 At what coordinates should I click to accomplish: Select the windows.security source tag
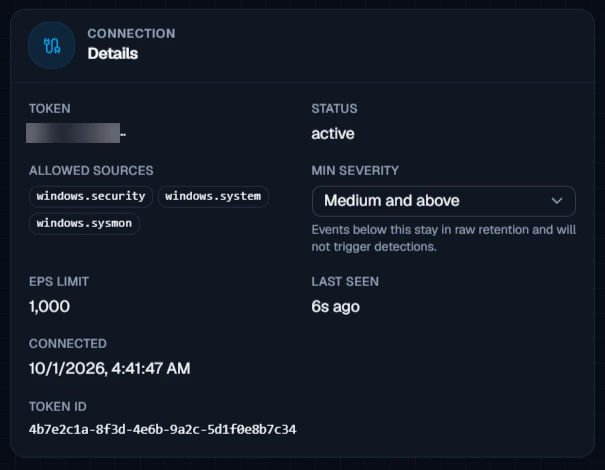91,196
